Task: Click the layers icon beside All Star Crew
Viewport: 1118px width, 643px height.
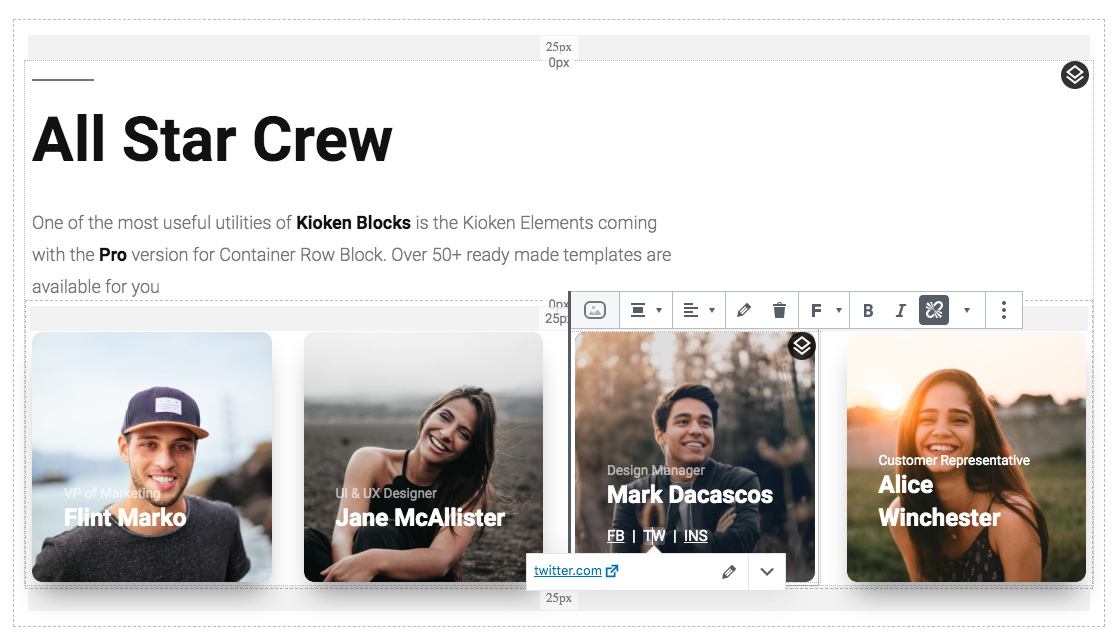Action: [1074, 75]
